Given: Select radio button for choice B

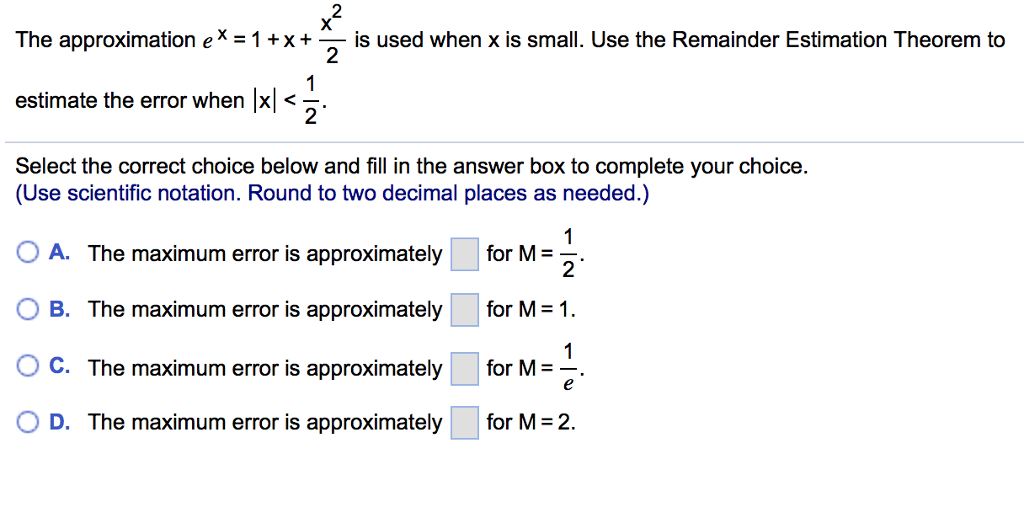Looking at the screenshot, I should point(28,310).
